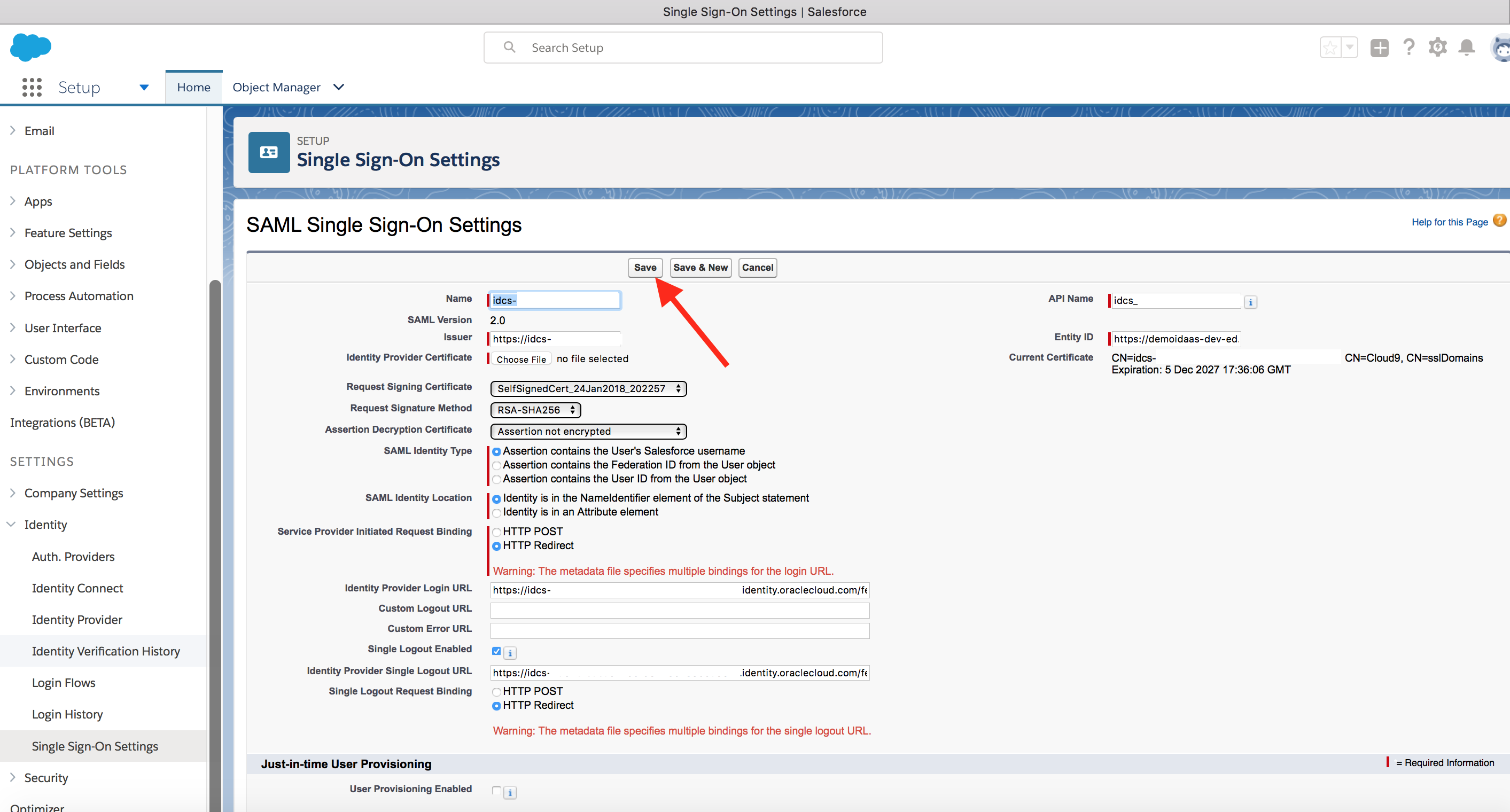Viewport: 1510px width, 812px height.
Task: Open the Help for this Page link
Action: pyautogui.click(x=1449, y=222)
